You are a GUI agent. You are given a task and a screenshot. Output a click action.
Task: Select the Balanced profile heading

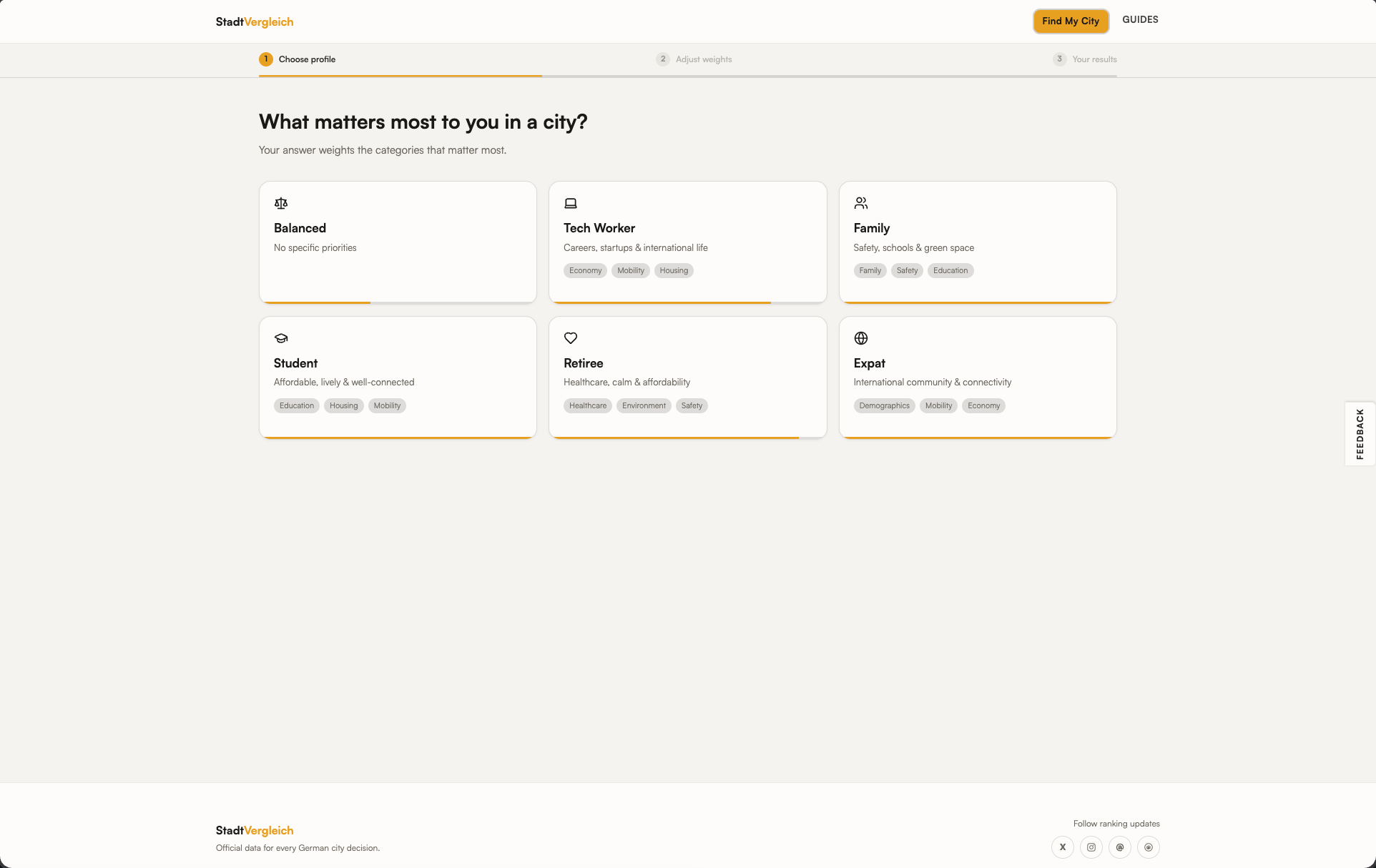[300, 228]
